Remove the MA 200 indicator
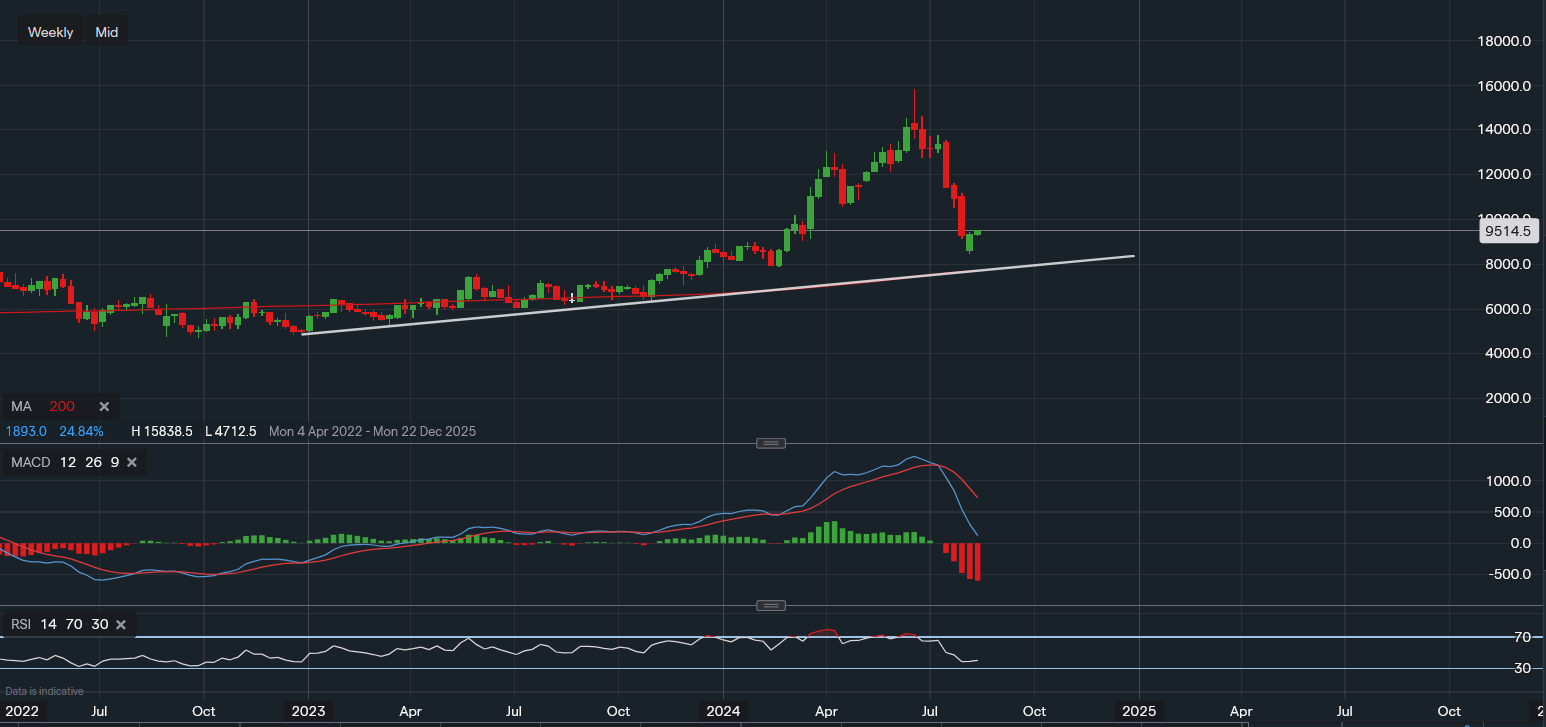The height and width of the screenshot is (727, 1546). click(103, 406)
